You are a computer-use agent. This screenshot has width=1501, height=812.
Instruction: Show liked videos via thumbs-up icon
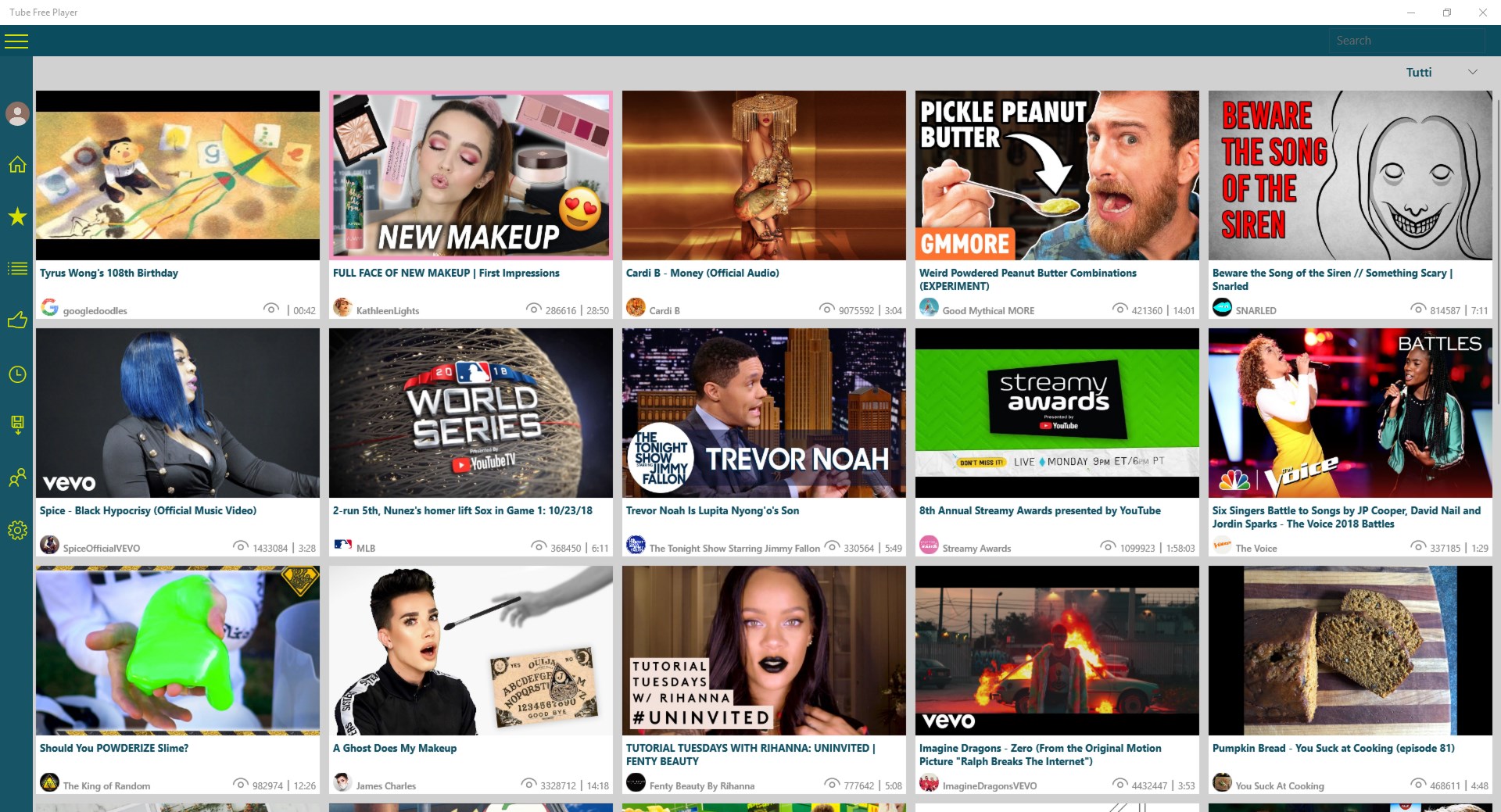coord(17,320)
